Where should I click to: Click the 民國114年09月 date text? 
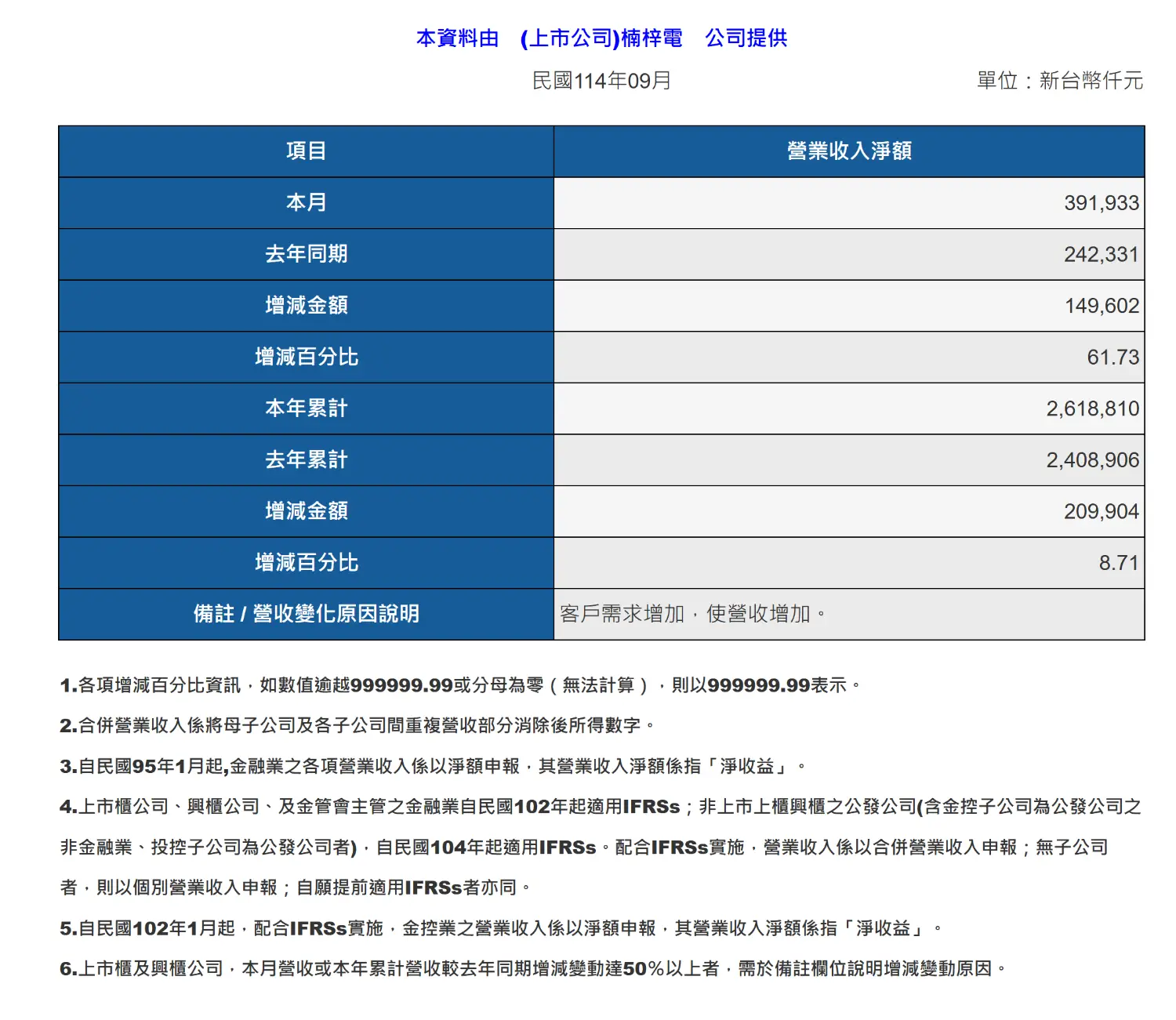pyautogui.click(x=601, y=81)
